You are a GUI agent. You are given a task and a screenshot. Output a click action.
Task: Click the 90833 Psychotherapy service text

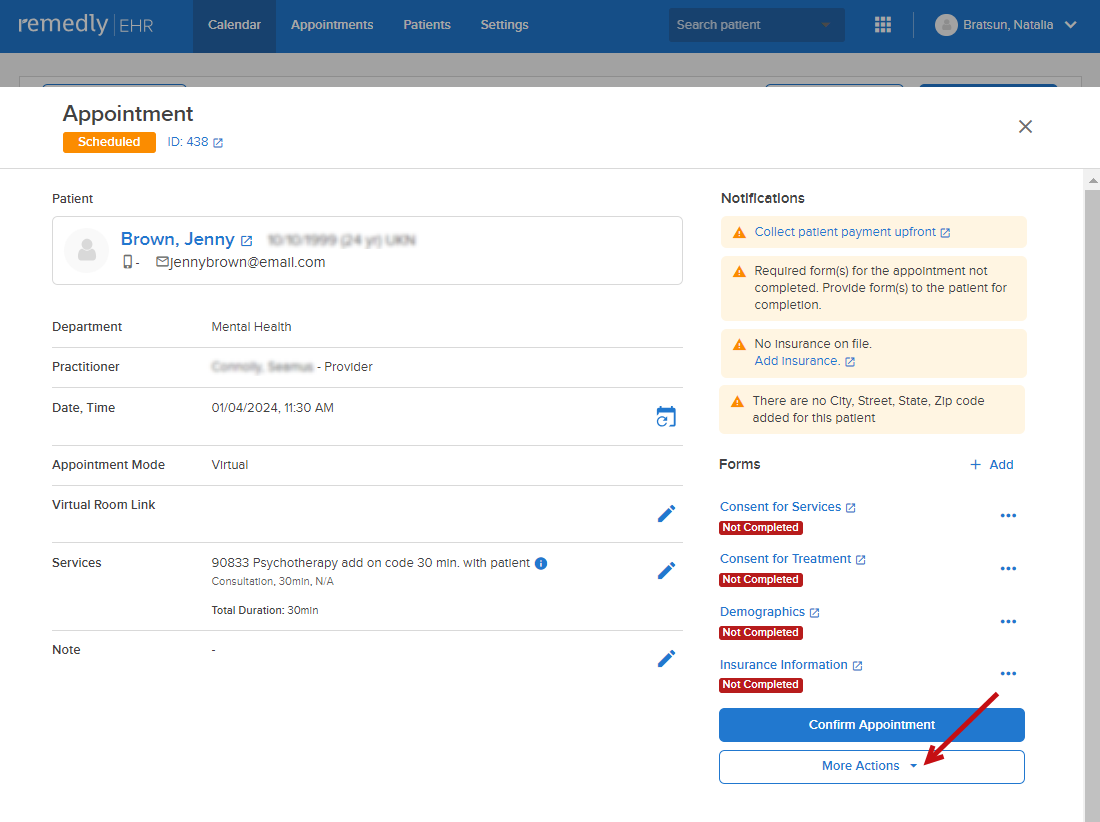pos(370,562)
